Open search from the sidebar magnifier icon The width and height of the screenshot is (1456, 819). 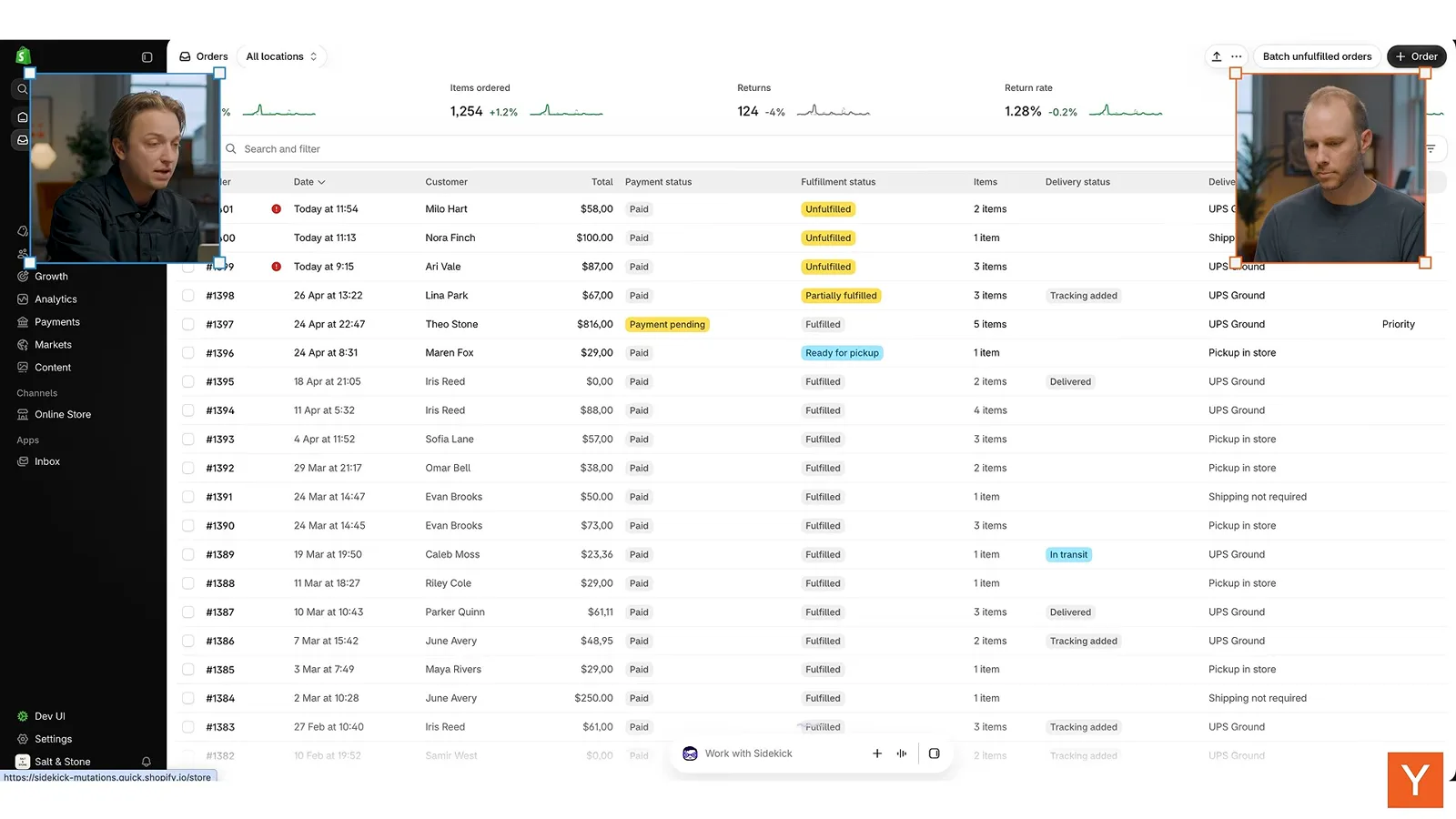click(x=23, y=89)
